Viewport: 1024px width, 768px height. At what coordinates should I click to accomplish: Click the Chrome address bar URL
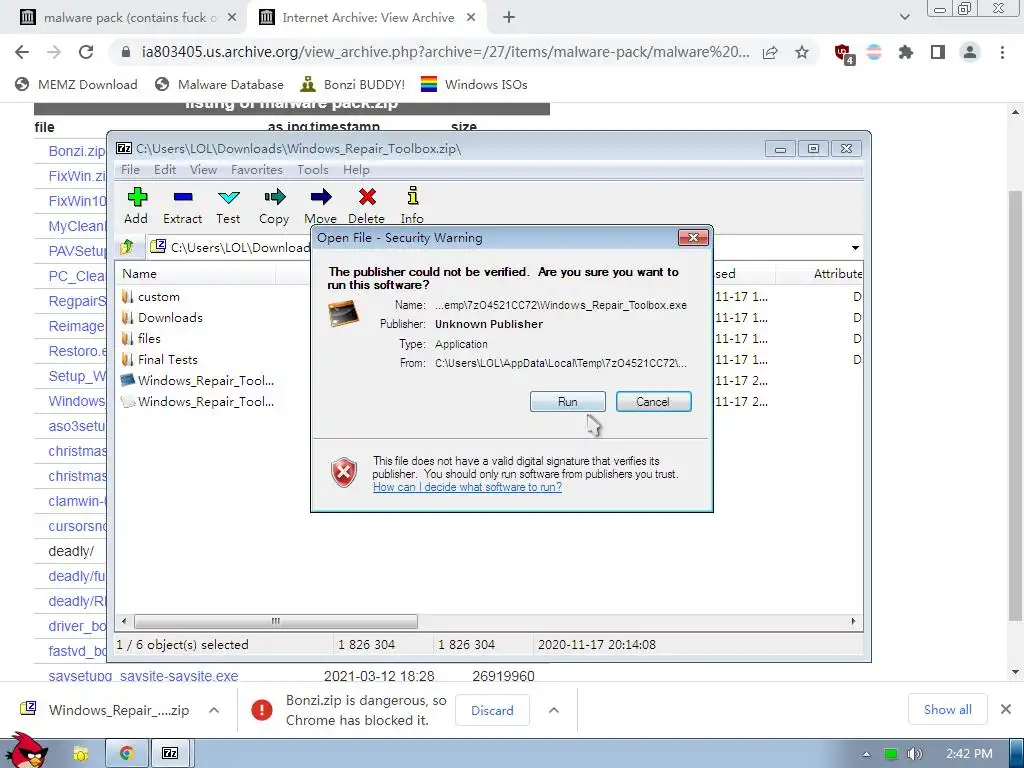coord(445,52)
